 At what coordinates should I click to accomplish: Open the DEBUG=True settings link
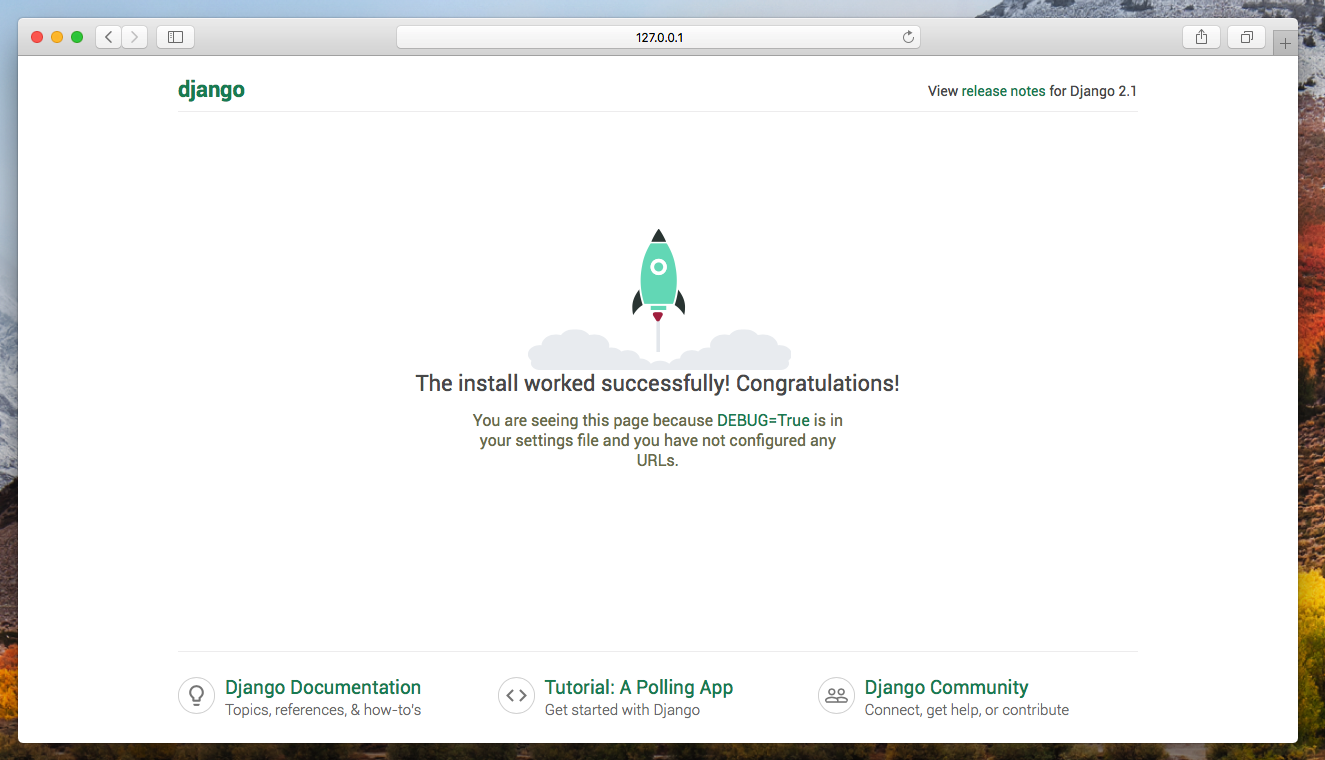(x=763, y=420)
